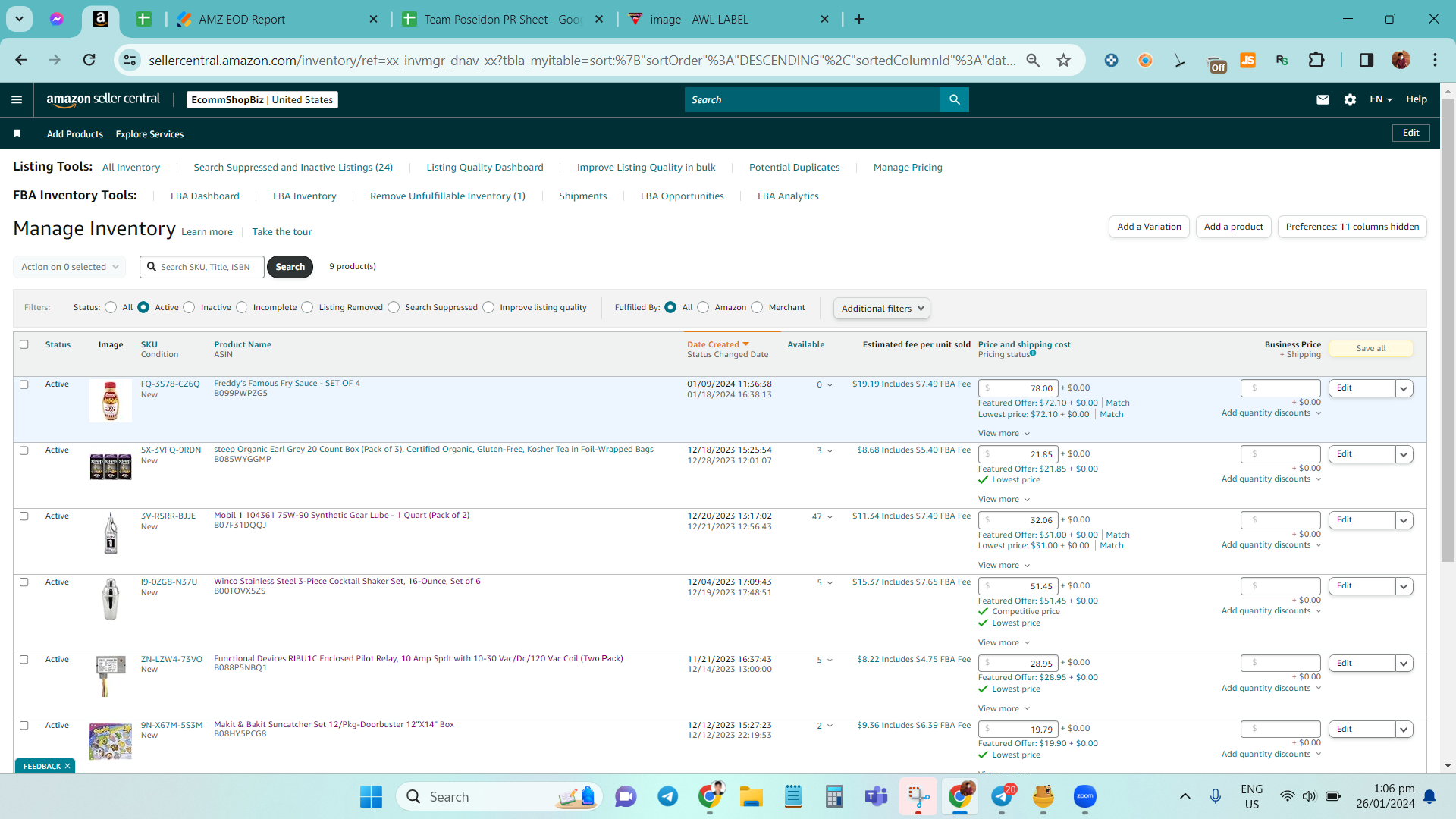1456x819 pixels.
Task: Open the messages envelope icon
Action: tap(1323, 99)
